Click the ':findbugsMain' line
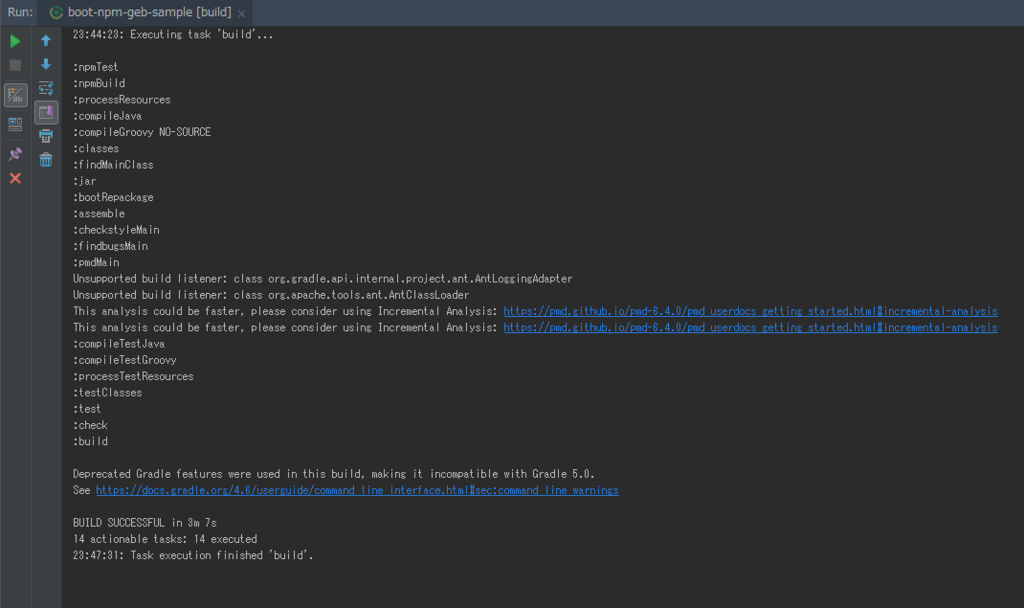This screenshot has width=1024, height=608. pyautogui.click(x=110, y=246)
